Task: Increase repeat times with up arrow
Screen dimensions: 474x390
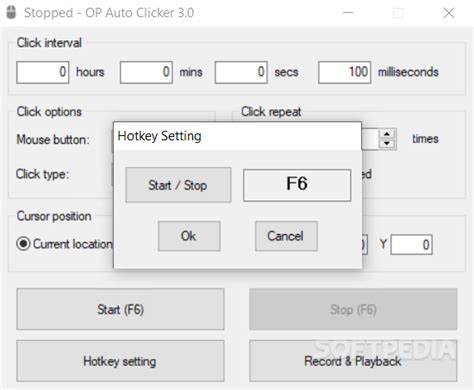Action: (x=387, y=134)
